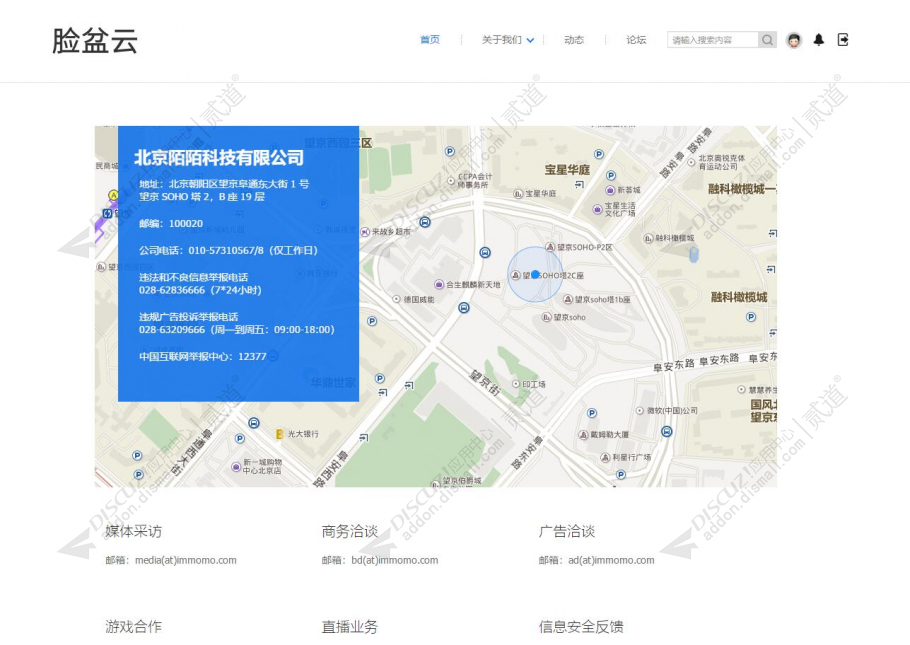
Task: Click the 媒体采访 heading
Action: click(x=133, y=531)
